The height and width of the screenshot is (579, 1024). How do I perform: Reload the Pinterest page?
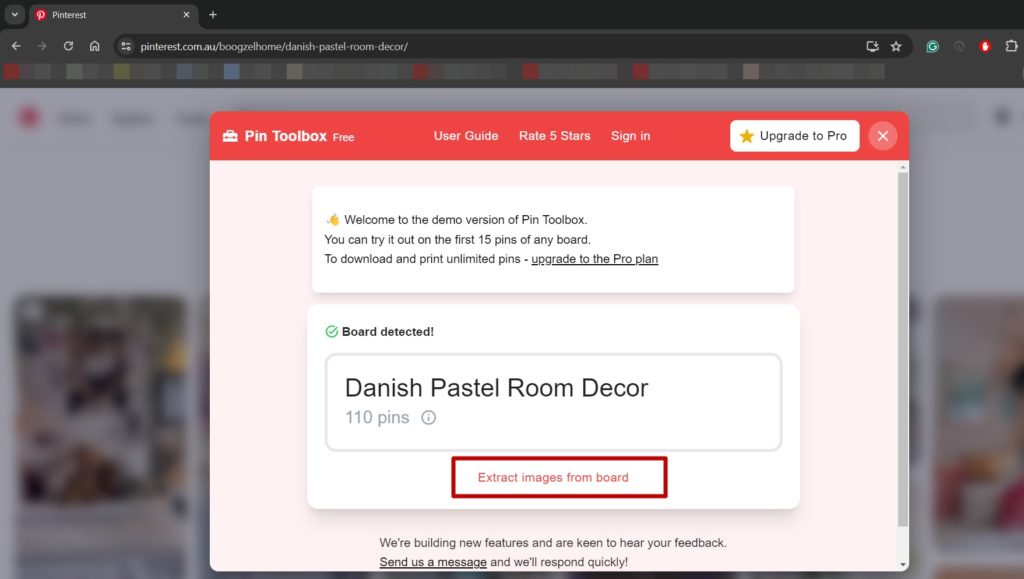click(68, 46)
